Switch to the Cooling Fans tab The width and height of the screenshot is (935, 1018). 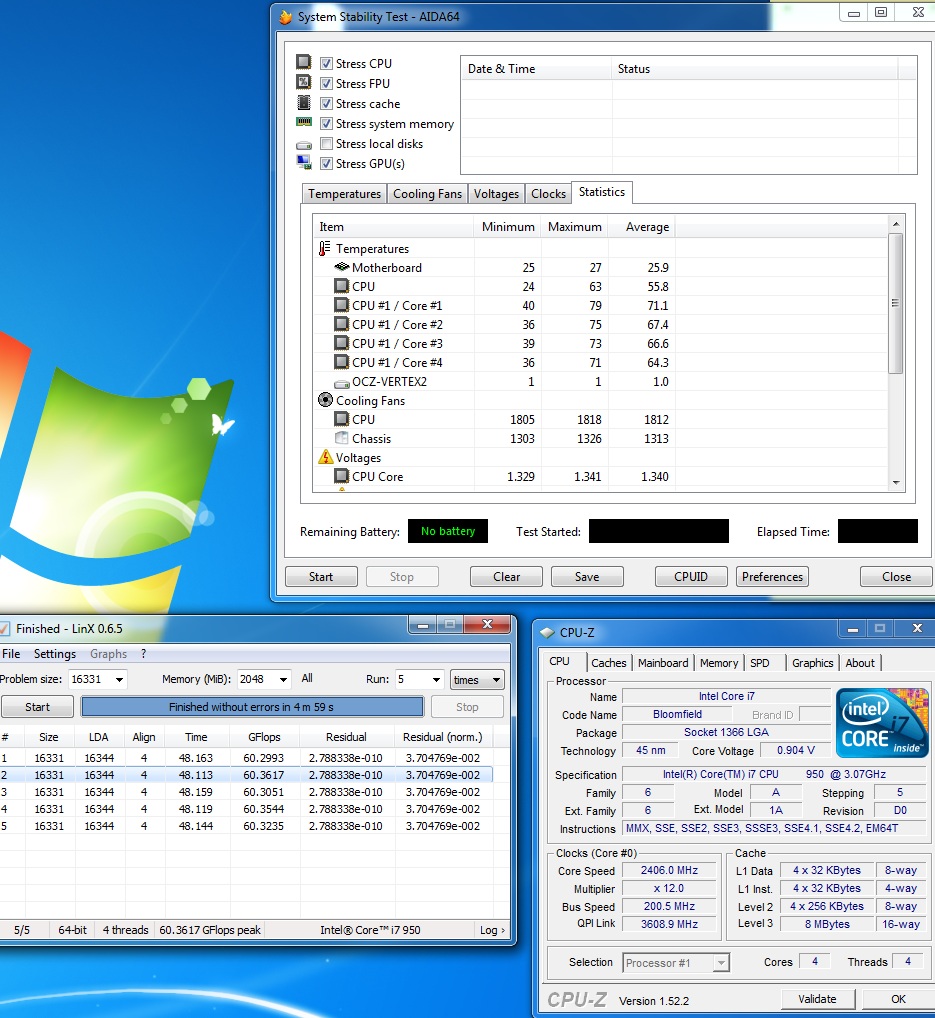coord(427,193)
